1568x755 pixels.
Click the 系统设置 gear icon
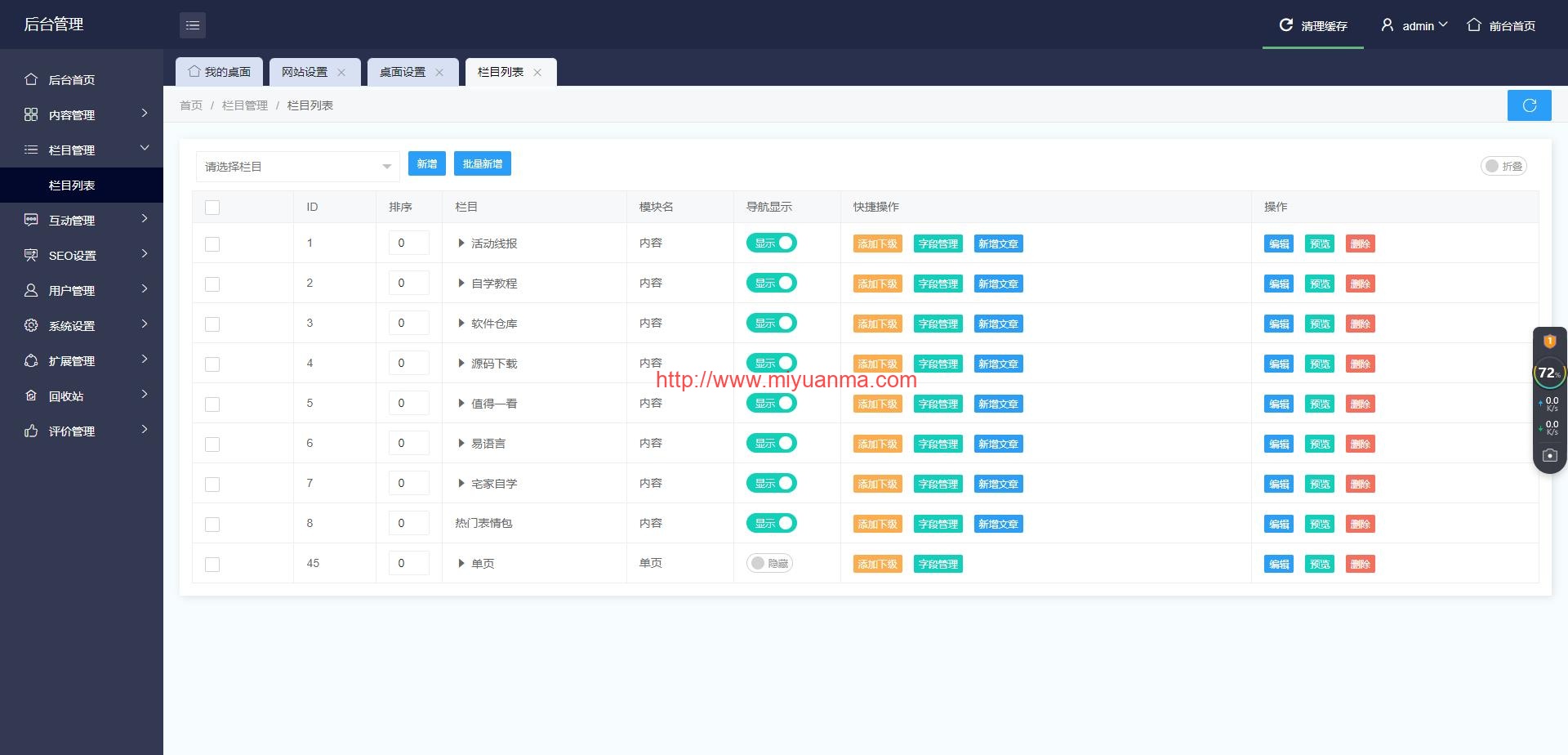pos(31,325)
